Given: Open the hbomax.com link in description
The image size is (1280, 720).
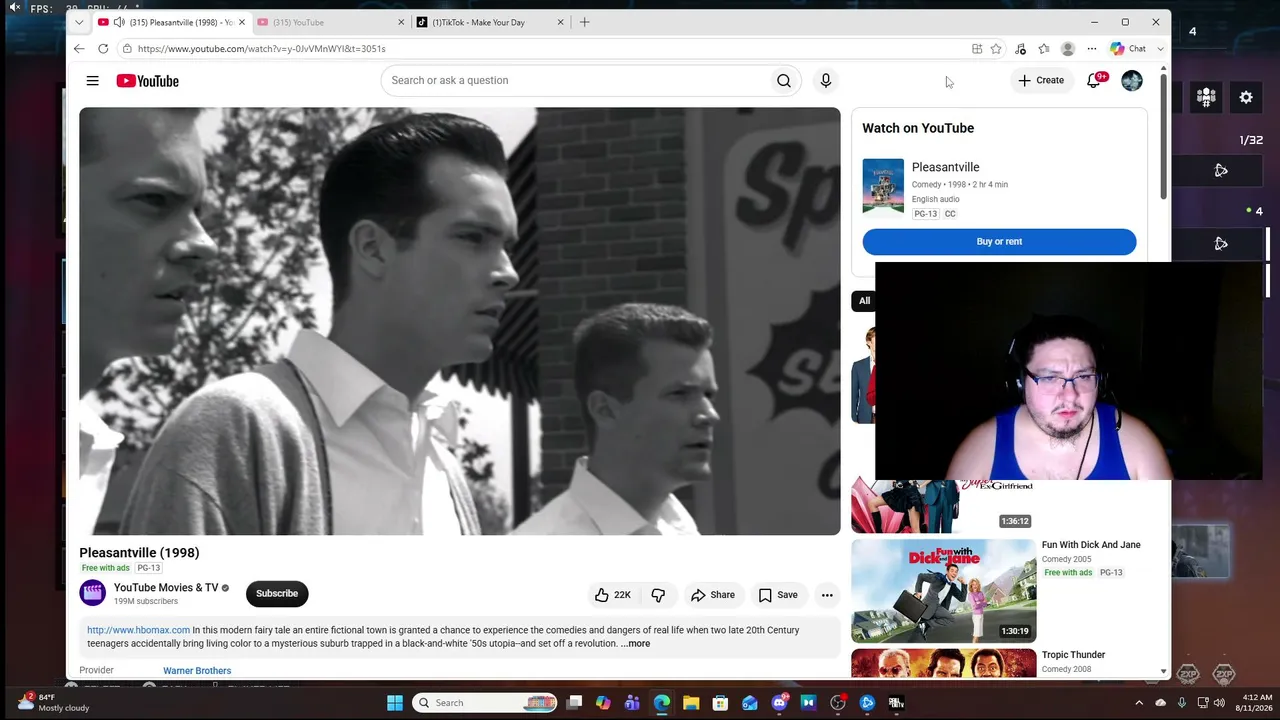Looking at the screenshot, I should (x=138, y=631).
